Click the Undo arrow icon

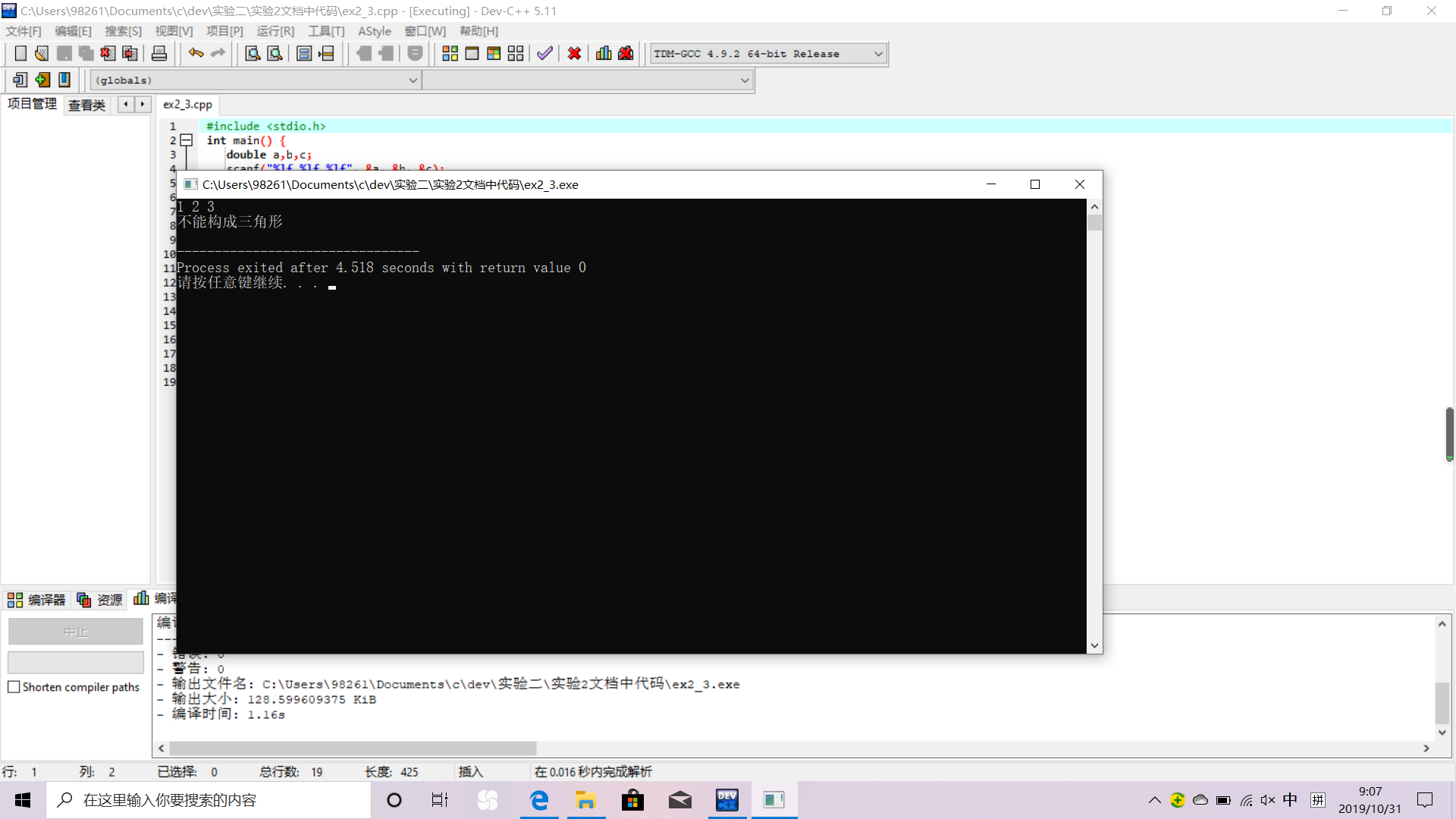click(x=196, y=54)
